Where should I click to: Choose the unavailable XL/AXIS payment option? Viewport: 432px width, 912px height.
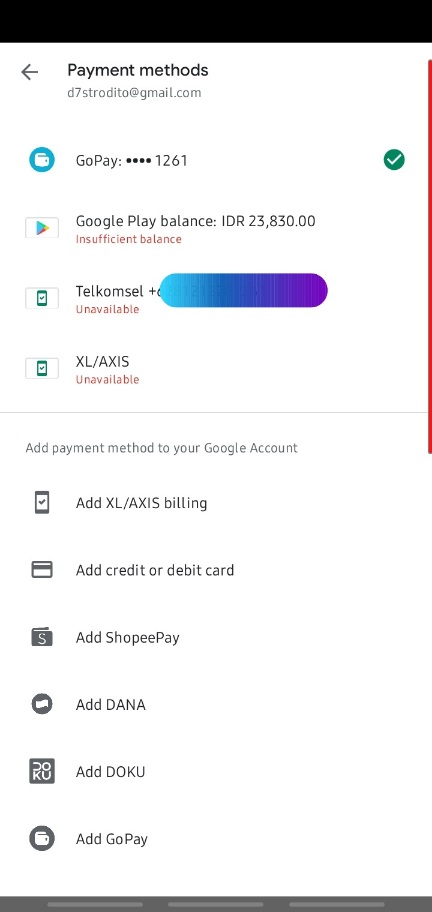216,369
